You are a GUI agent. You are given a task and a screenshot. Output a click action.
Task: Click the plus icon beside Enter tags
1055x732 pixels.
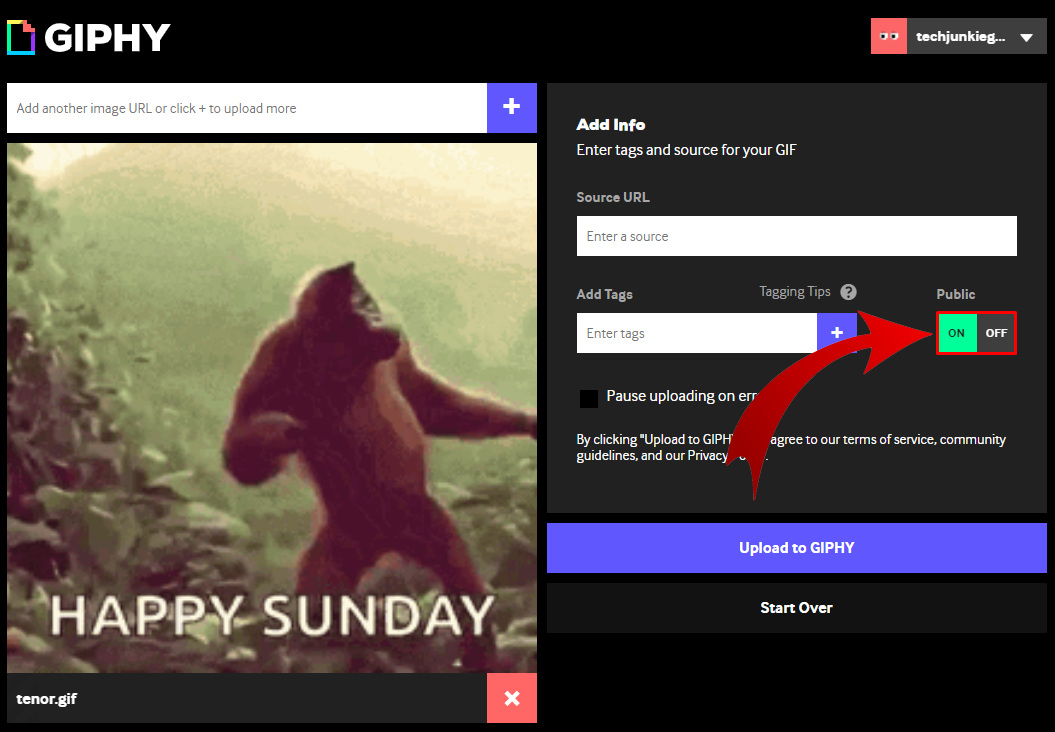[x=837, y=333]
